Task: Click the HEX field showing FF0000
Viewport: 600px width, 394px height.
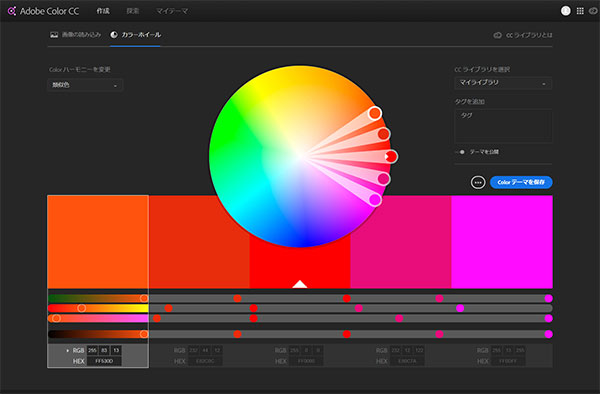Action: (306, 361)
